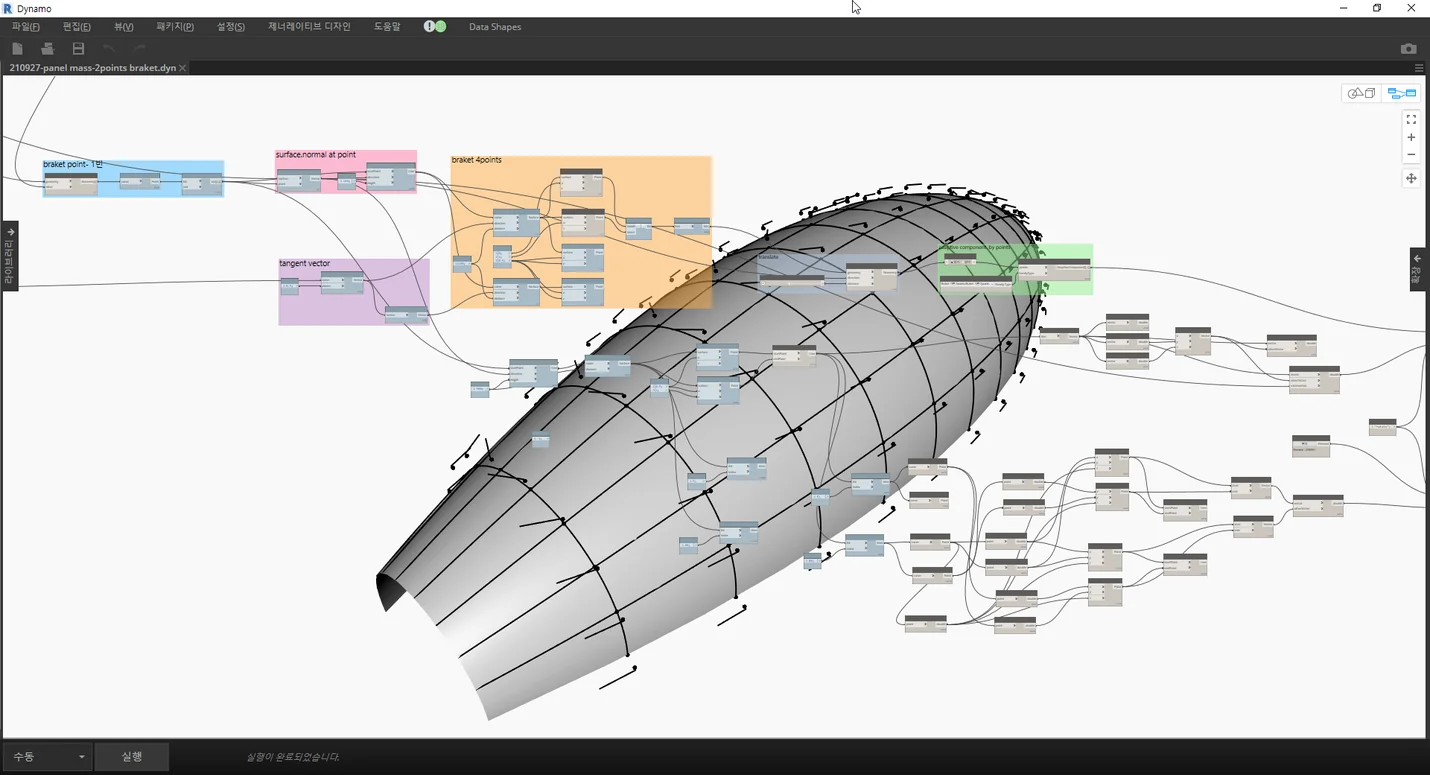Screen dimensions: 1430x775
Task: Open the 도움말 help menu
Action: [x=387, y=26]
